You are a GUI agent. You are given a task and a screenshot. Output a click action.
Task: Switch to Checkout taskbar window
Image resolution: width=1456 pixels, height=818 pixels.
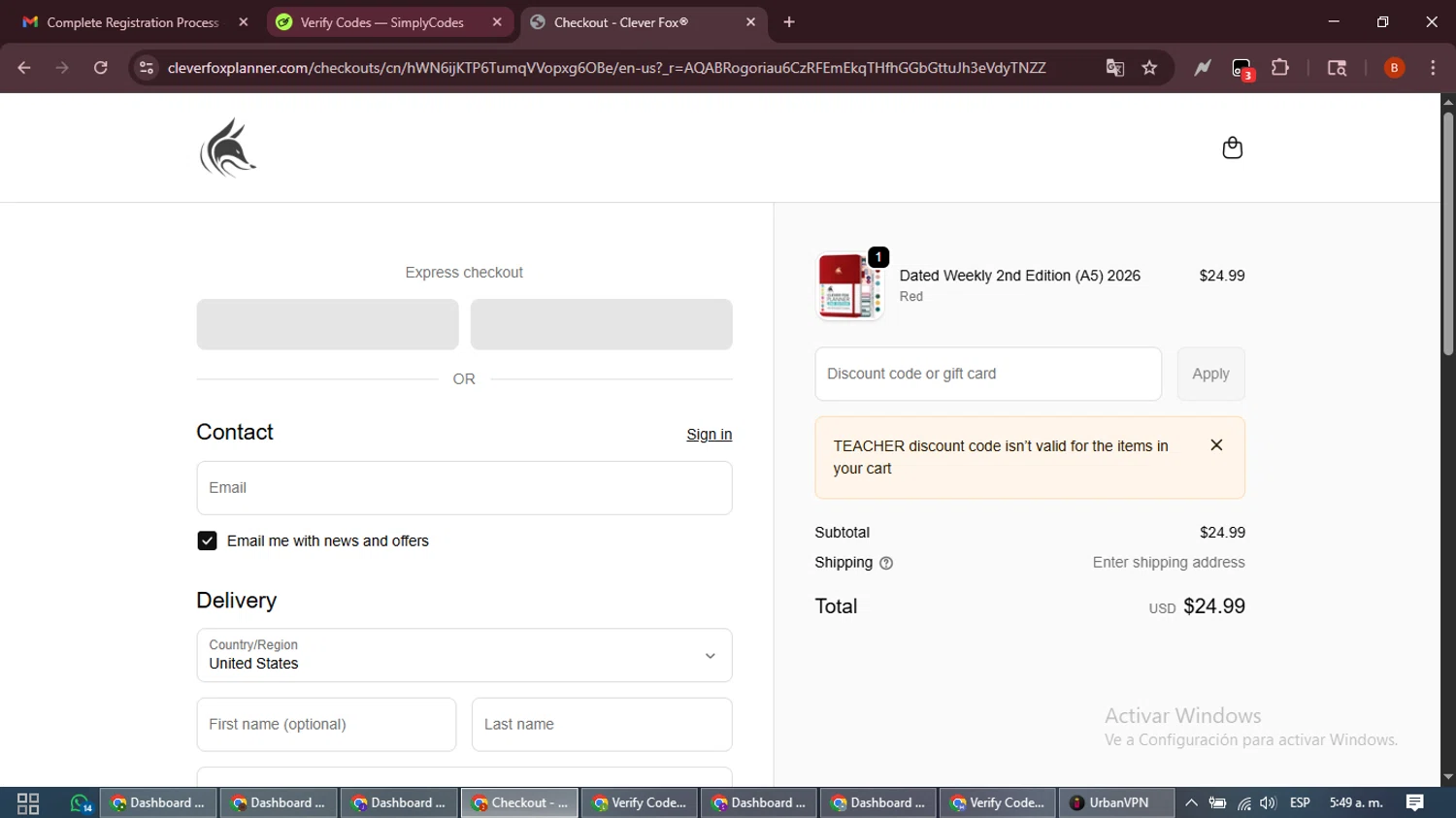point(519,803)
